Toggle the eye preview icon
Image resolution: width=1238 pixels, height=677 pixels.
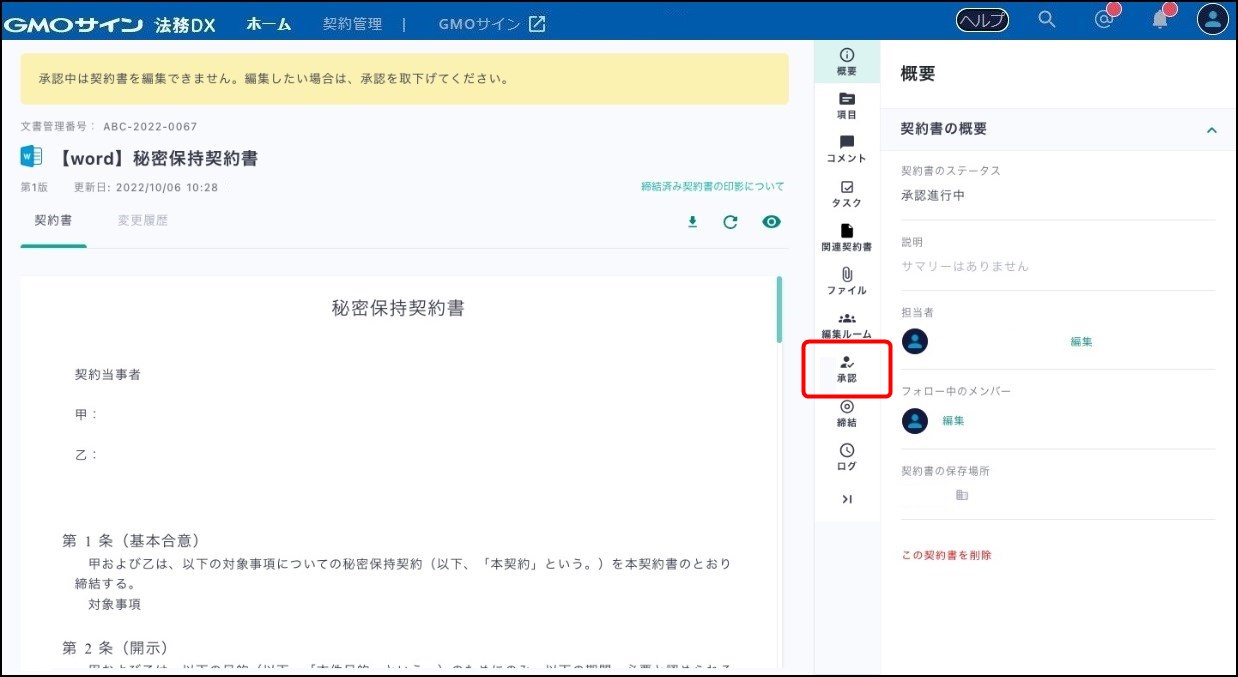[771, 222]
